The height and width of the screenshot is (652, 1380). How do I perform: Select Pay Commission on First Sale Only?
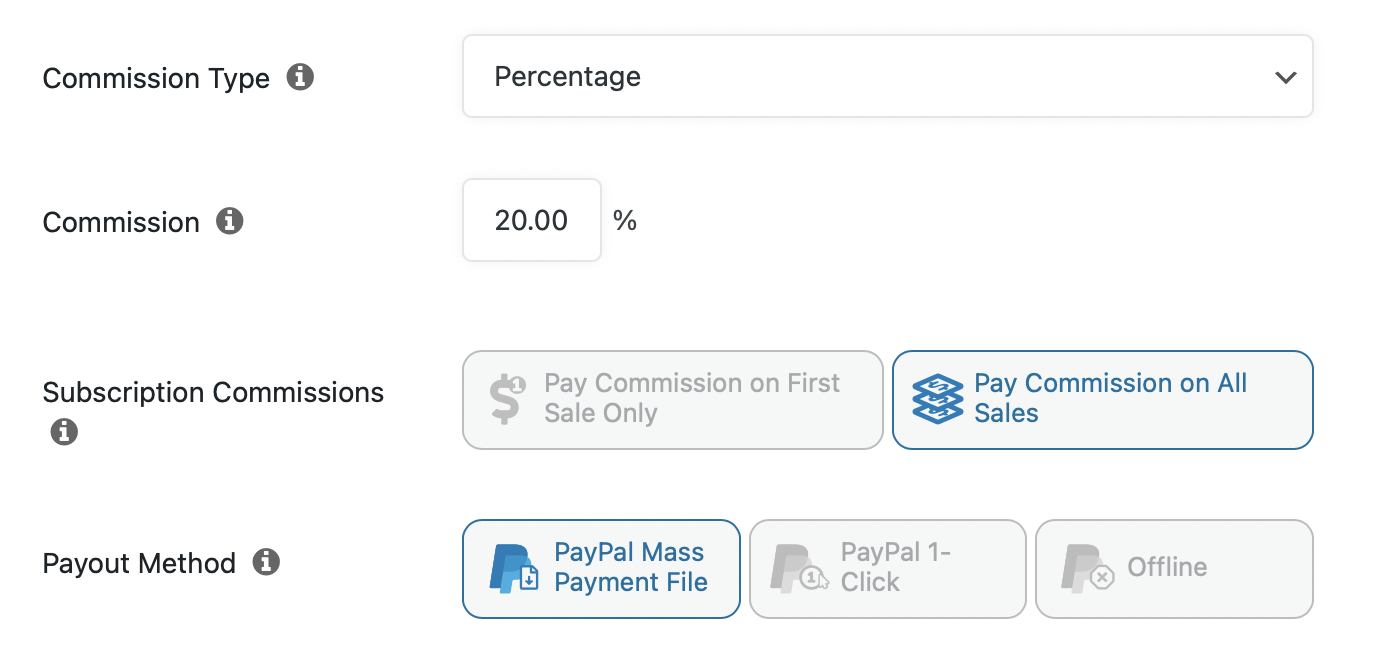[672, 399]
